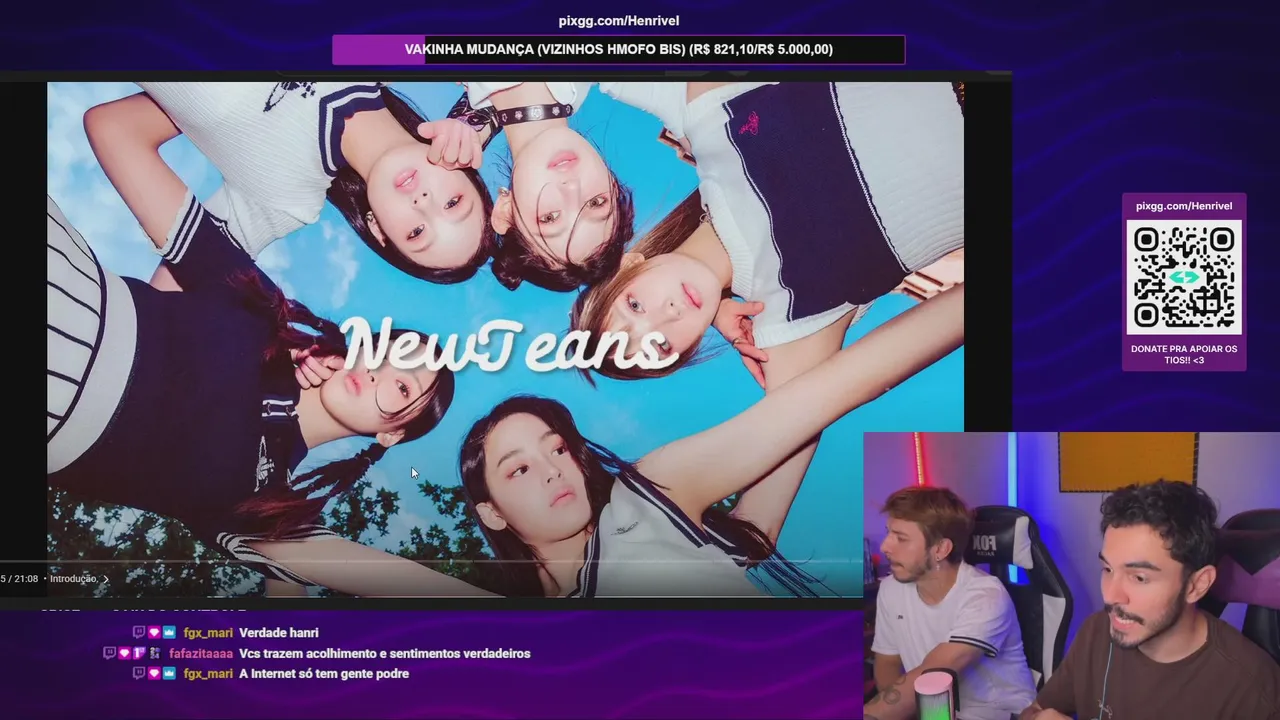
Task: Click username fgx_mari beside "Verdade hanri"
Action: tap(208, 633)
